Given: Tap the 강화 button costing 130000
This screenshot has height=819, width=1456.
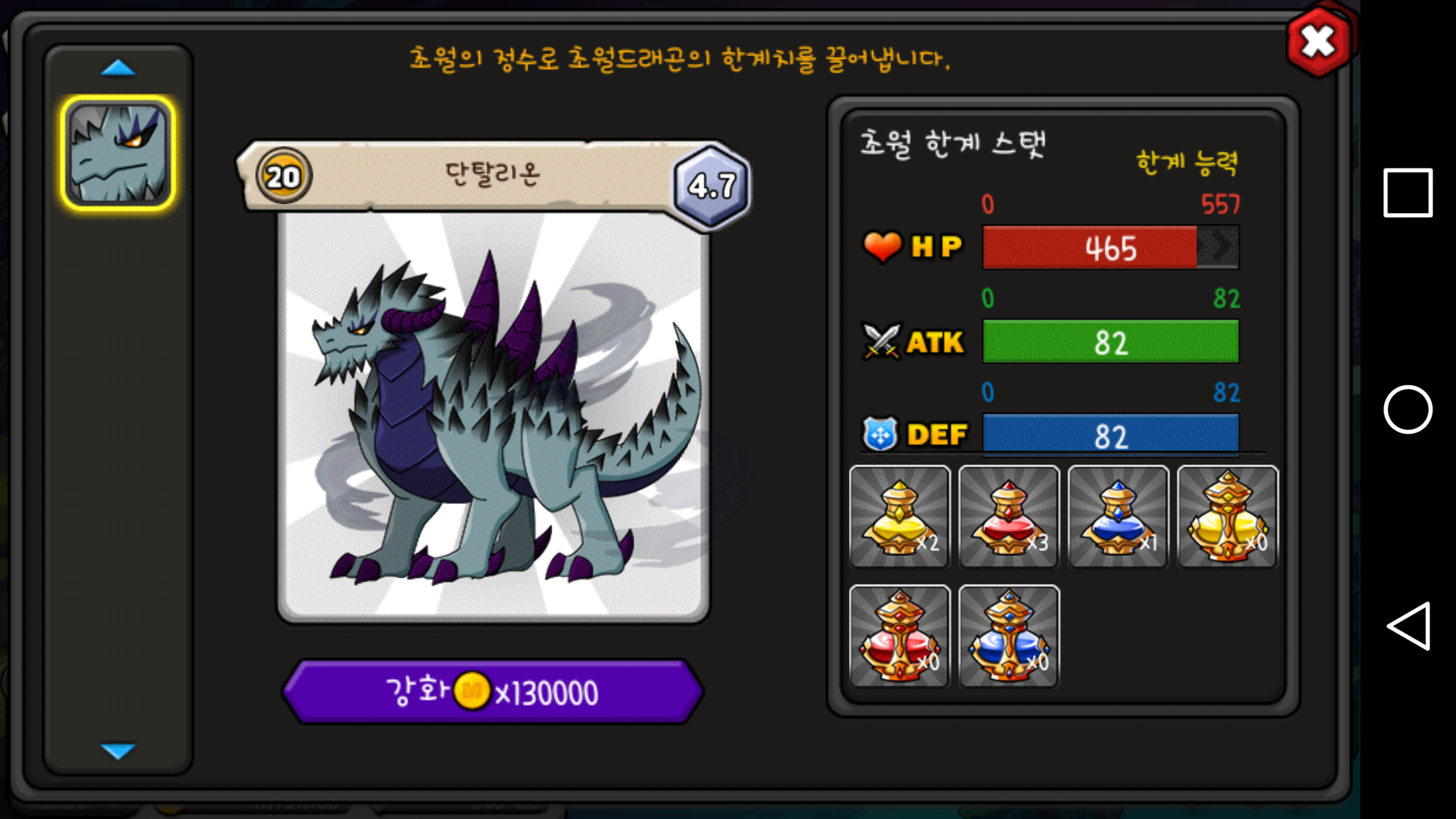Looking at the screenshot, I should point(493,692).
